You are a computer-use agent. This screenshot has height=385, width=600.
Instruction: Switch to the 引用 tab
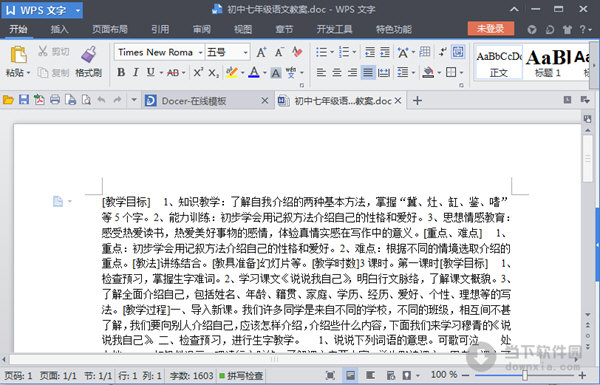[160, 29]
